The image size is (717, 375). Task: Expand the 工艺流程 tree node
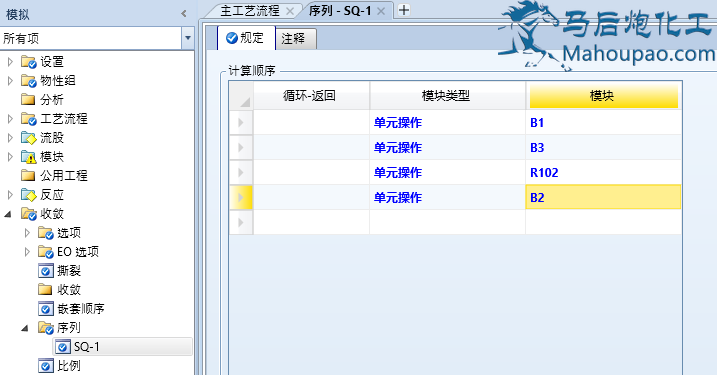point(10,119)
